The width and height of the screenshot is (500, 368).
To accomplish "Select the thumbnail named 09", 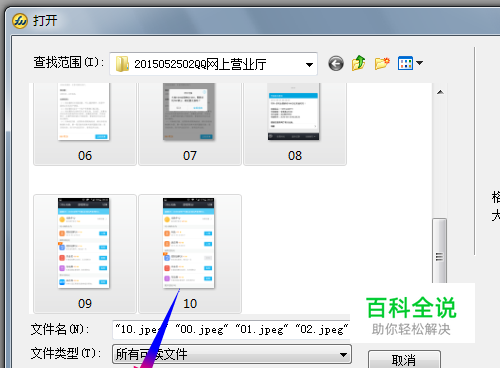I will 85,254.
